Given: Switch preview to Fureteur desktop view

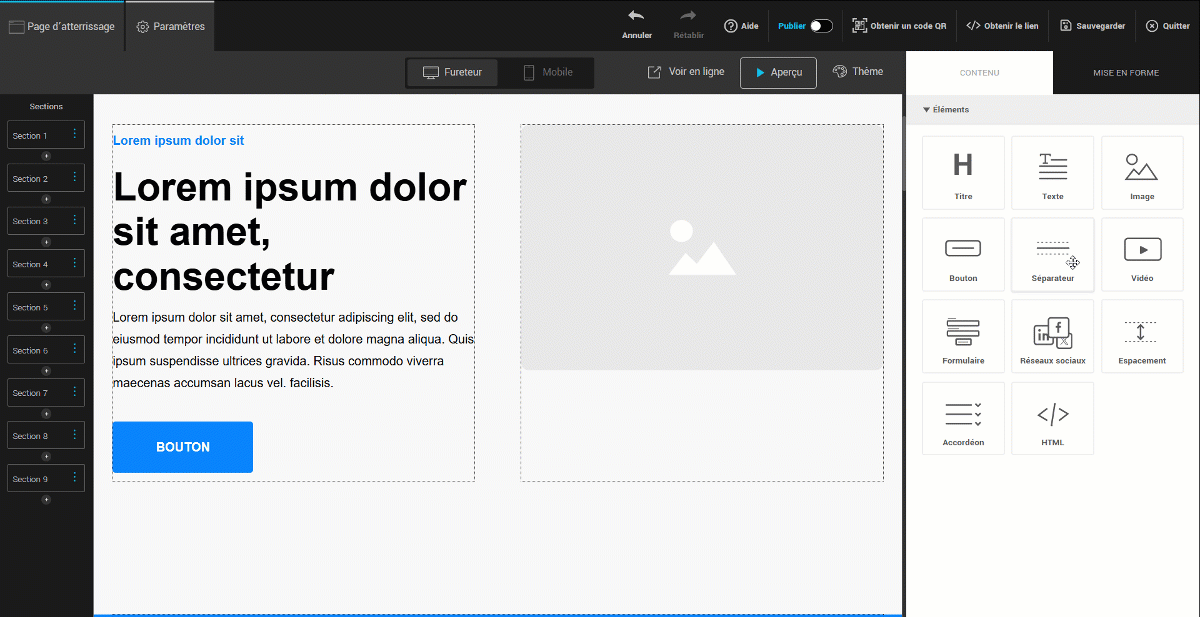Looking at the screenshot, I should [x=452, y=72].
